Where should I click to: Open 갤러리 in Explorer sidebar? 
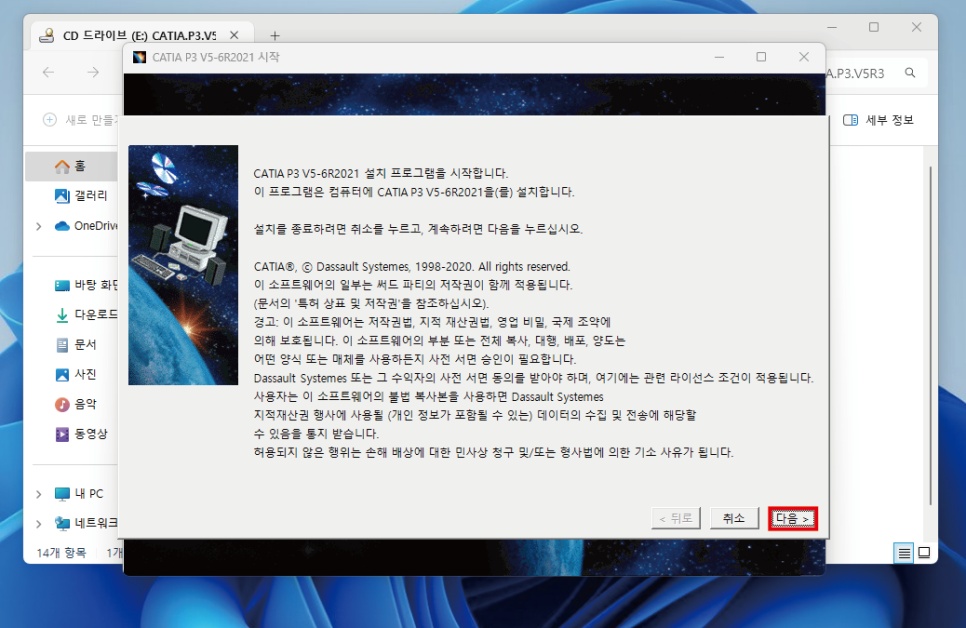pos(81,196)
